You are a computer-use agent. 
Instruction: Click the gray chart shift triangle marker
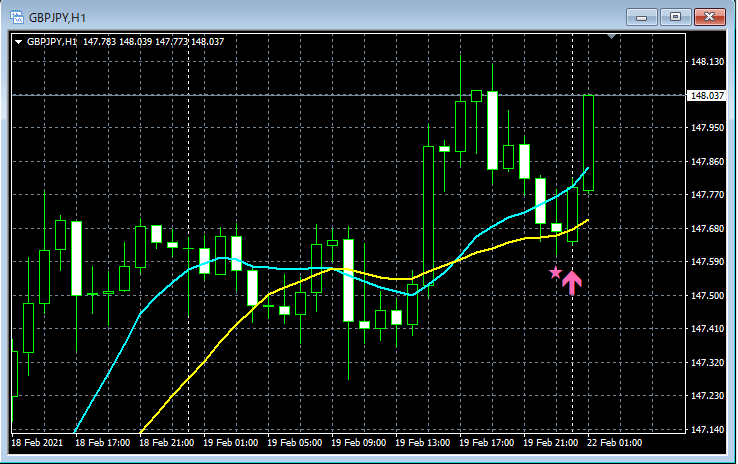[x=611, y=36]
